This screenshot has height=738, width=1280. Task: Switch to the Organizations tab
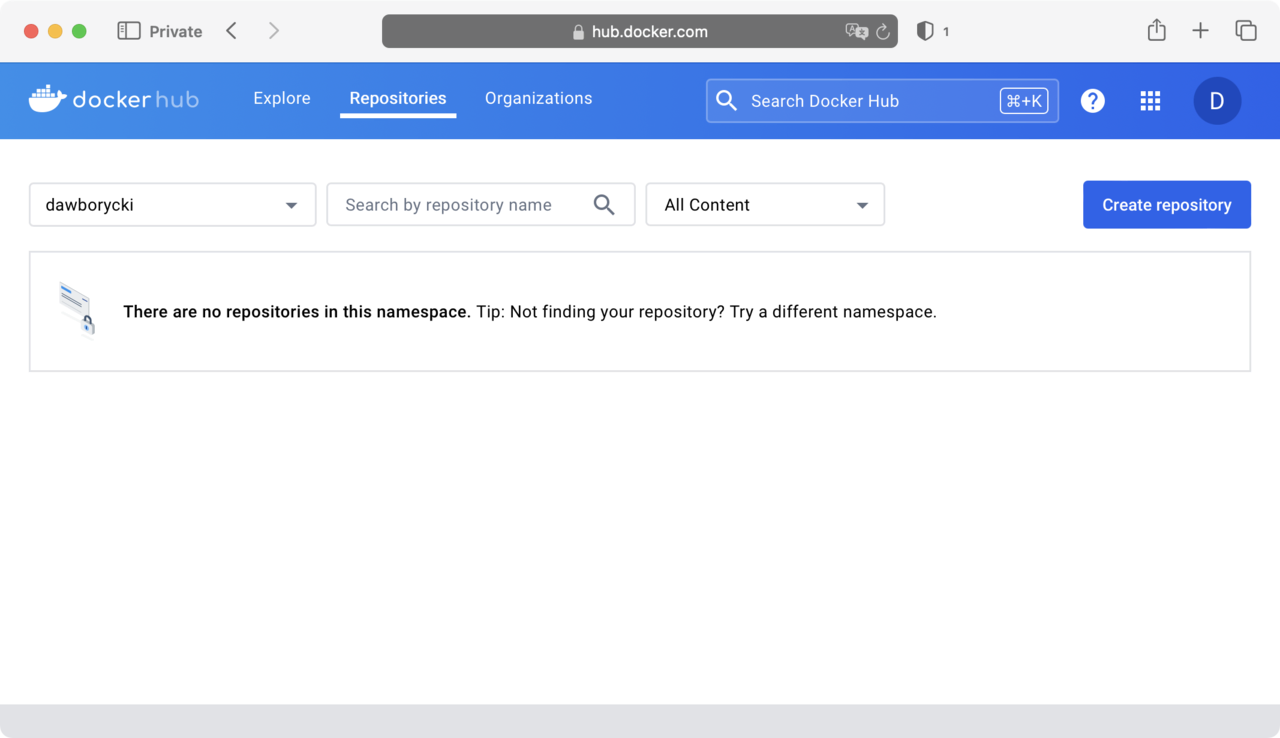coord(538,98)
